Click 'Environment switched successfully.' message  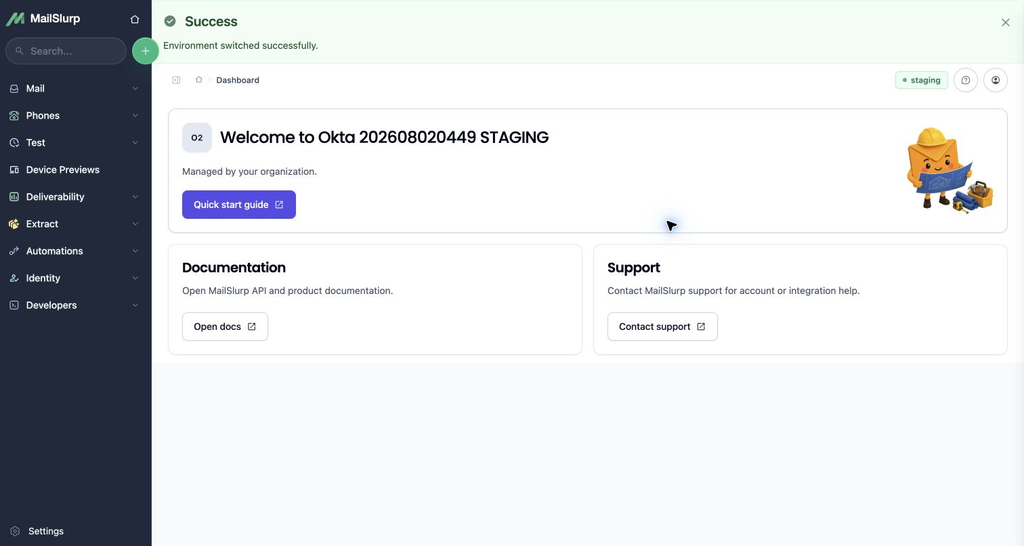[x=240, y=46]
